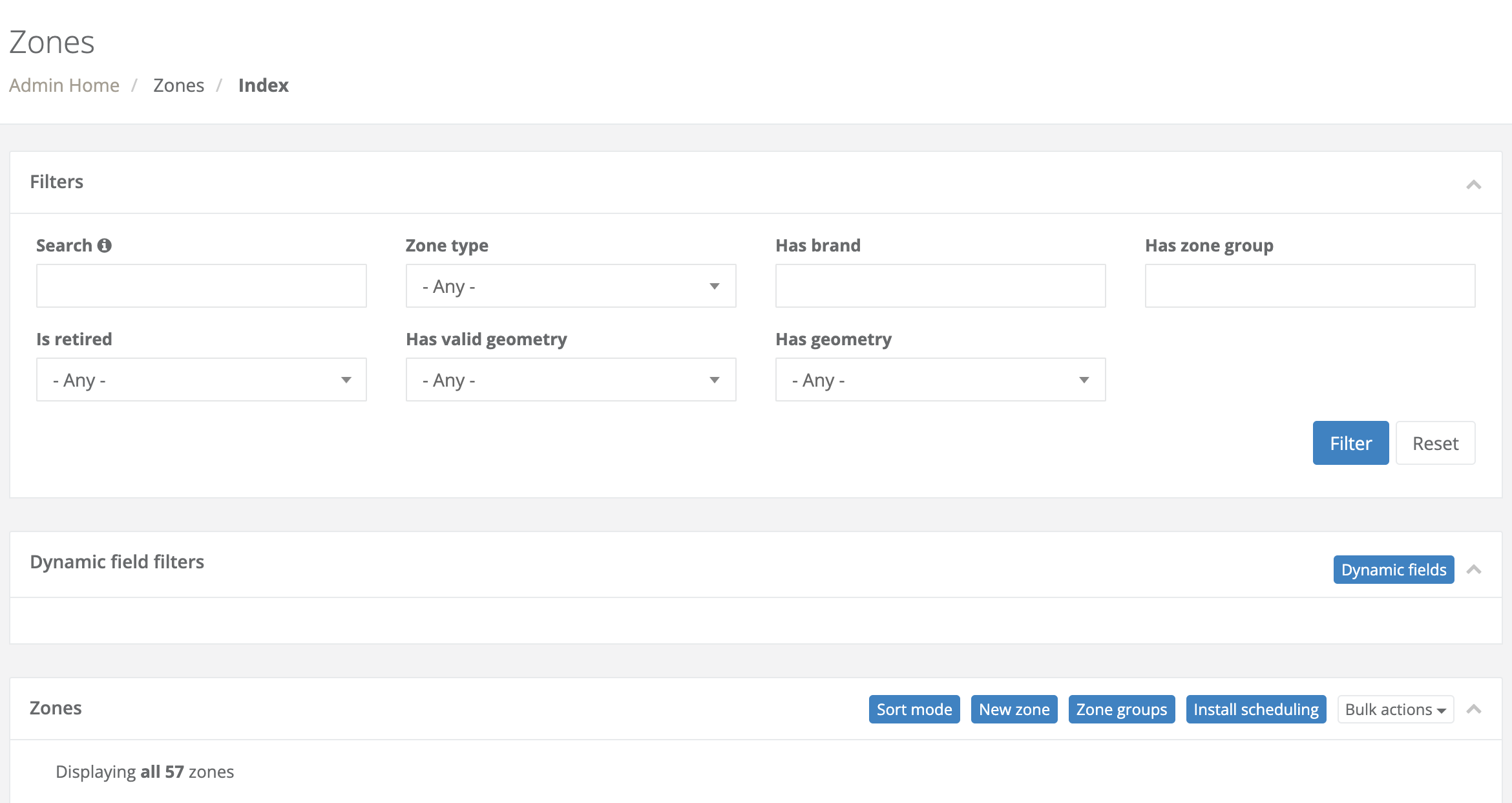Open the Is retired dropdown
1512x803 pixels.
[201, 380]
